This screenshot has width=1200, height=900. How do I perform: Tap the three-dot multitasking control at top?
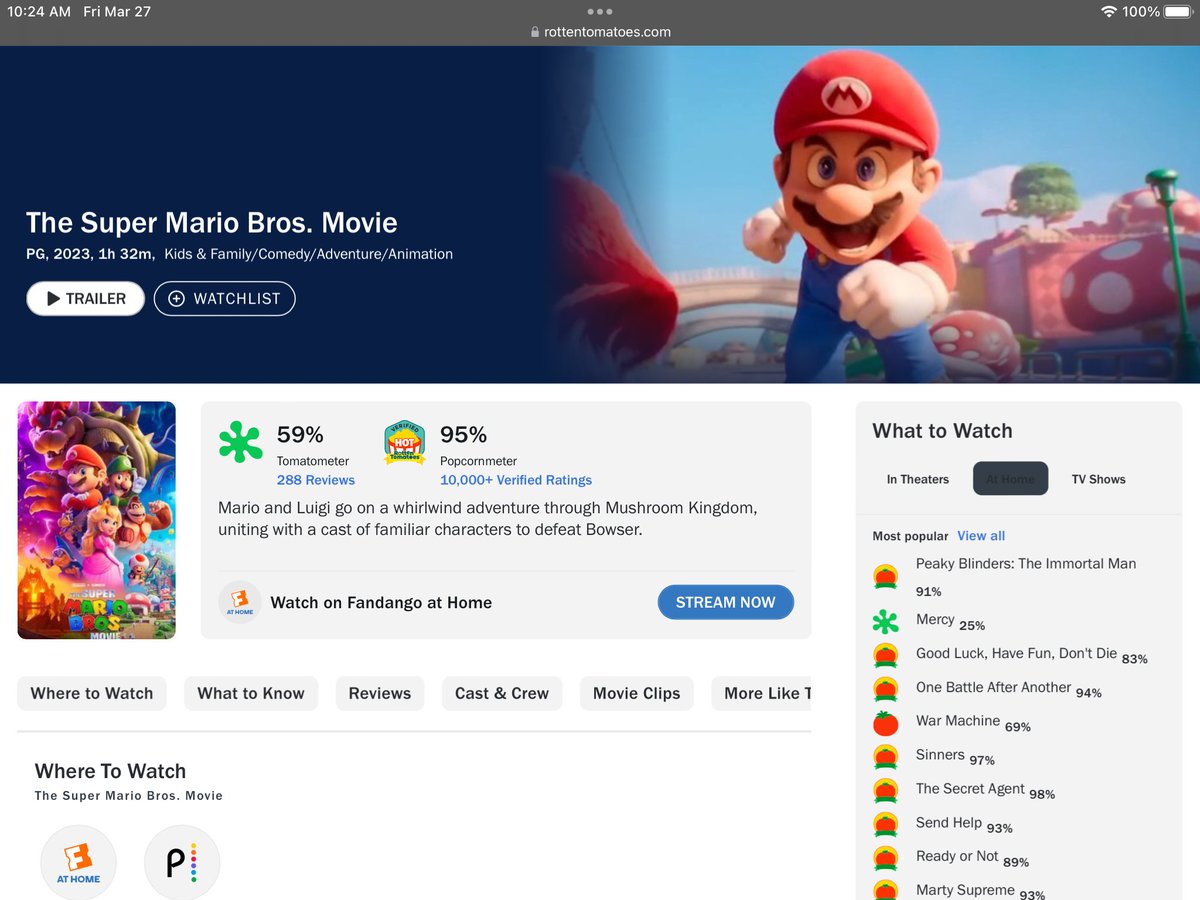(x=600, y=12)
